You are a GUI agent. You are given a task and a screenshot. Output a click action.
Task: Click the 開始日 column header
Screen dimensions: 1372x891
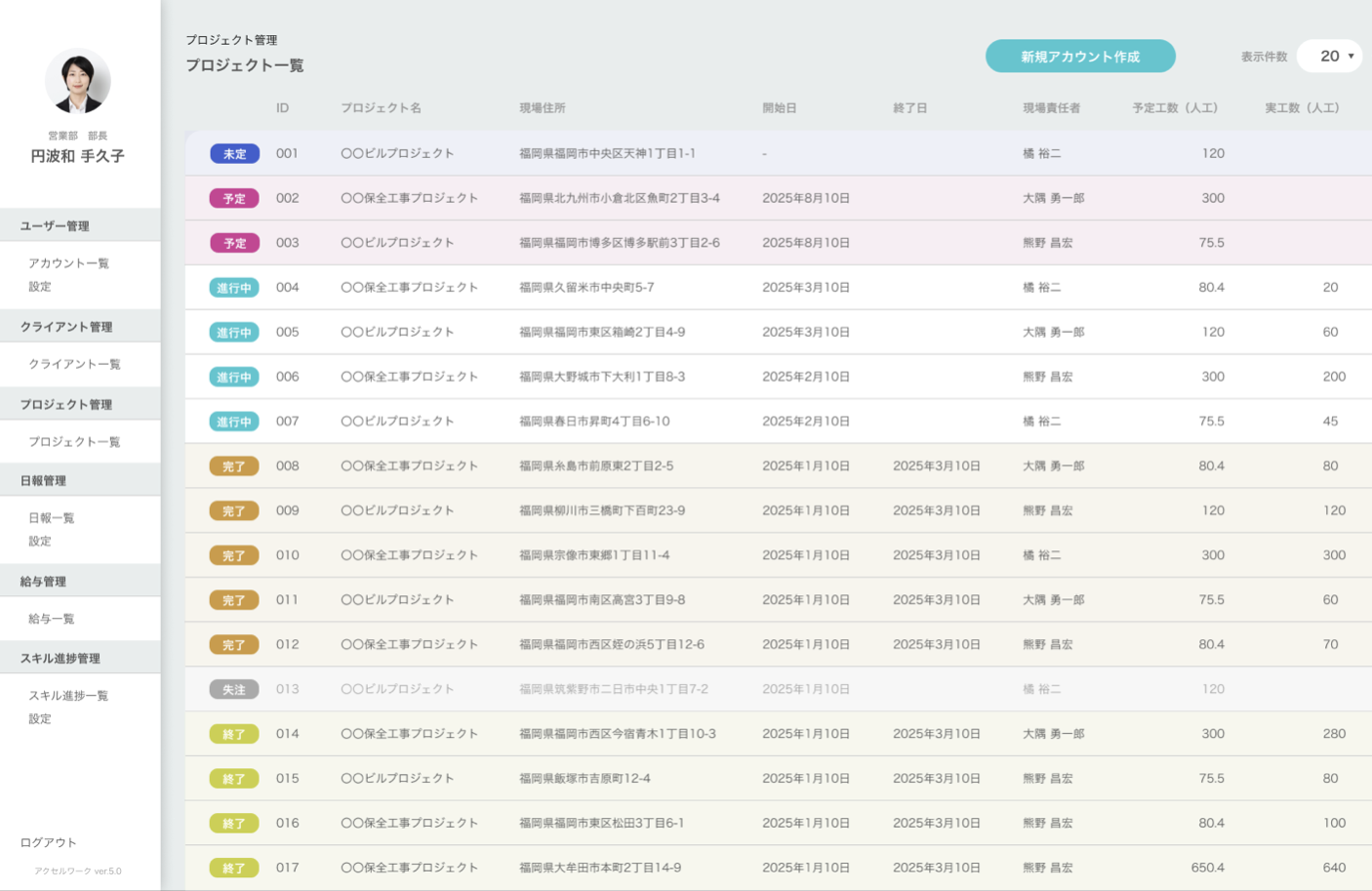pyautogui.click(x=780, y=108)
